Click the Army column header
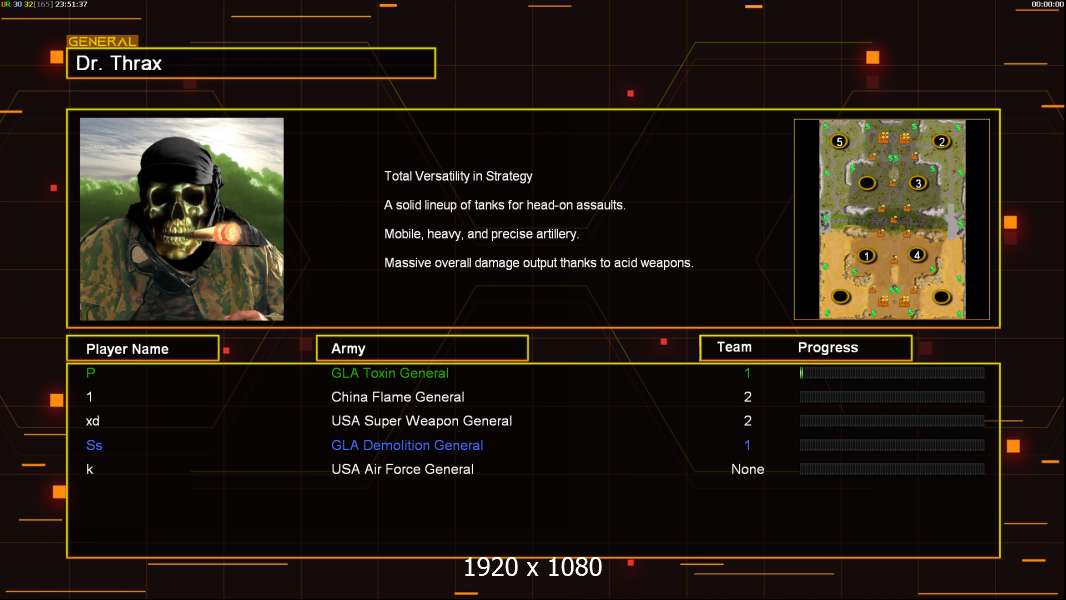This screenshot has height=600, width=1066. click(422, 349)
